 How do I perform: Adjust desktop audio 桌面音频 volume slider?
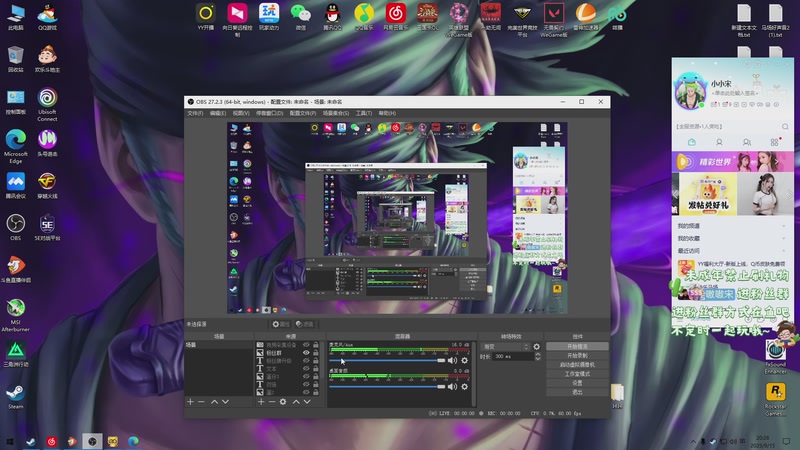point(387,387)
